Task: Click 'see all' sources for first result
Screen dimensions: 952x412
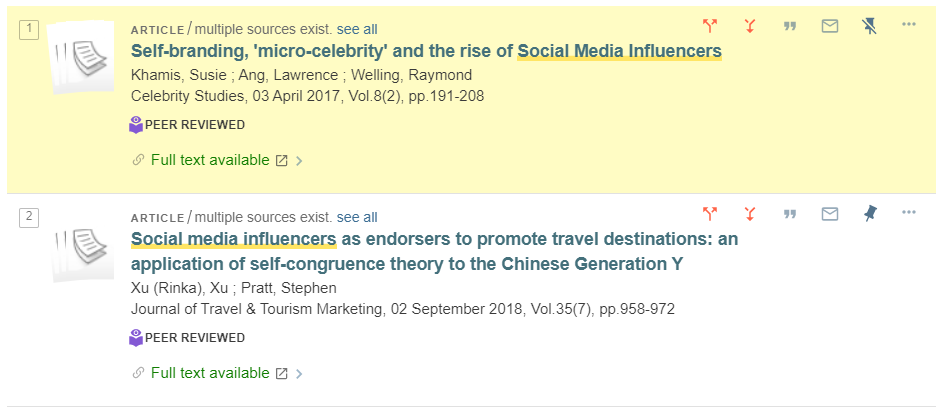Action: [357, 29]
